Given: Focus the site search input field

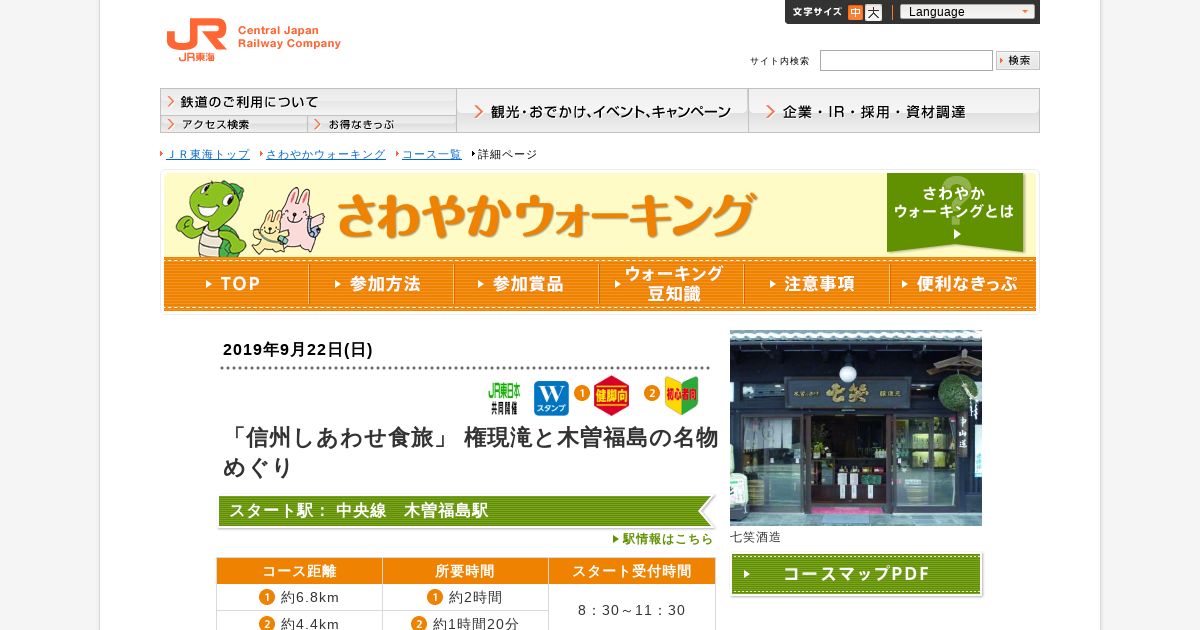Looking at the screenshot, I should [906, 61].
